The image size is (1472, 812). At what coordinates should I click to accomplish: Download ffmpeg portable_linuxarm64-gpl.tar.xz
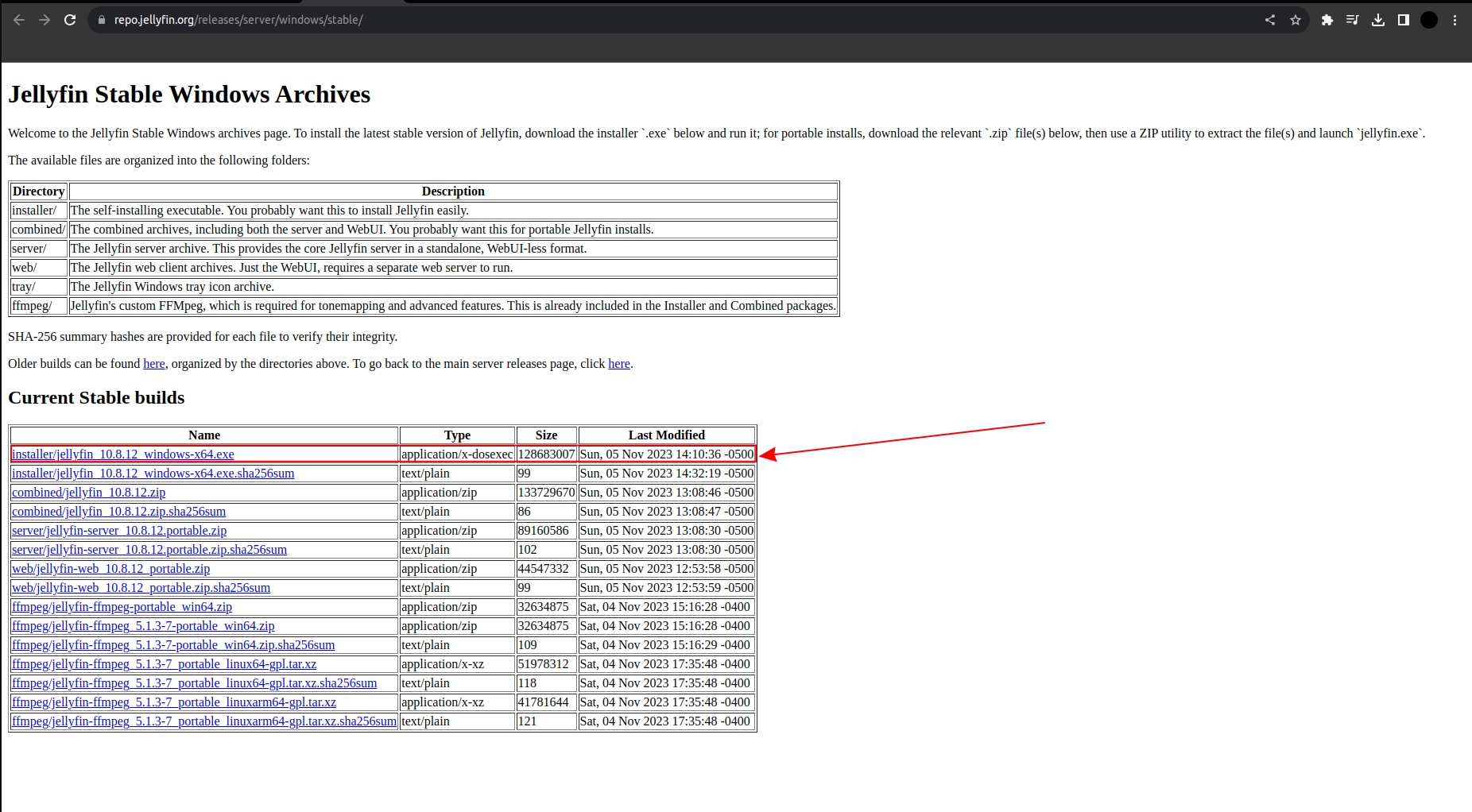pos(174,702)
